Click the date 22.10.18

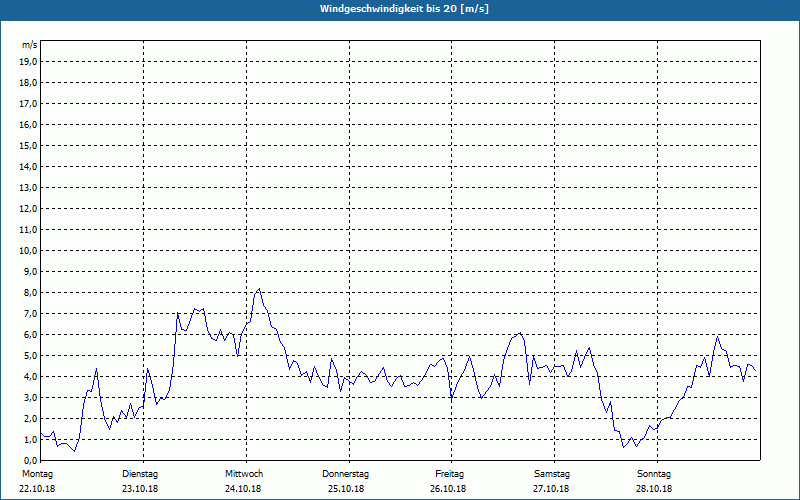tap(37, 489)
